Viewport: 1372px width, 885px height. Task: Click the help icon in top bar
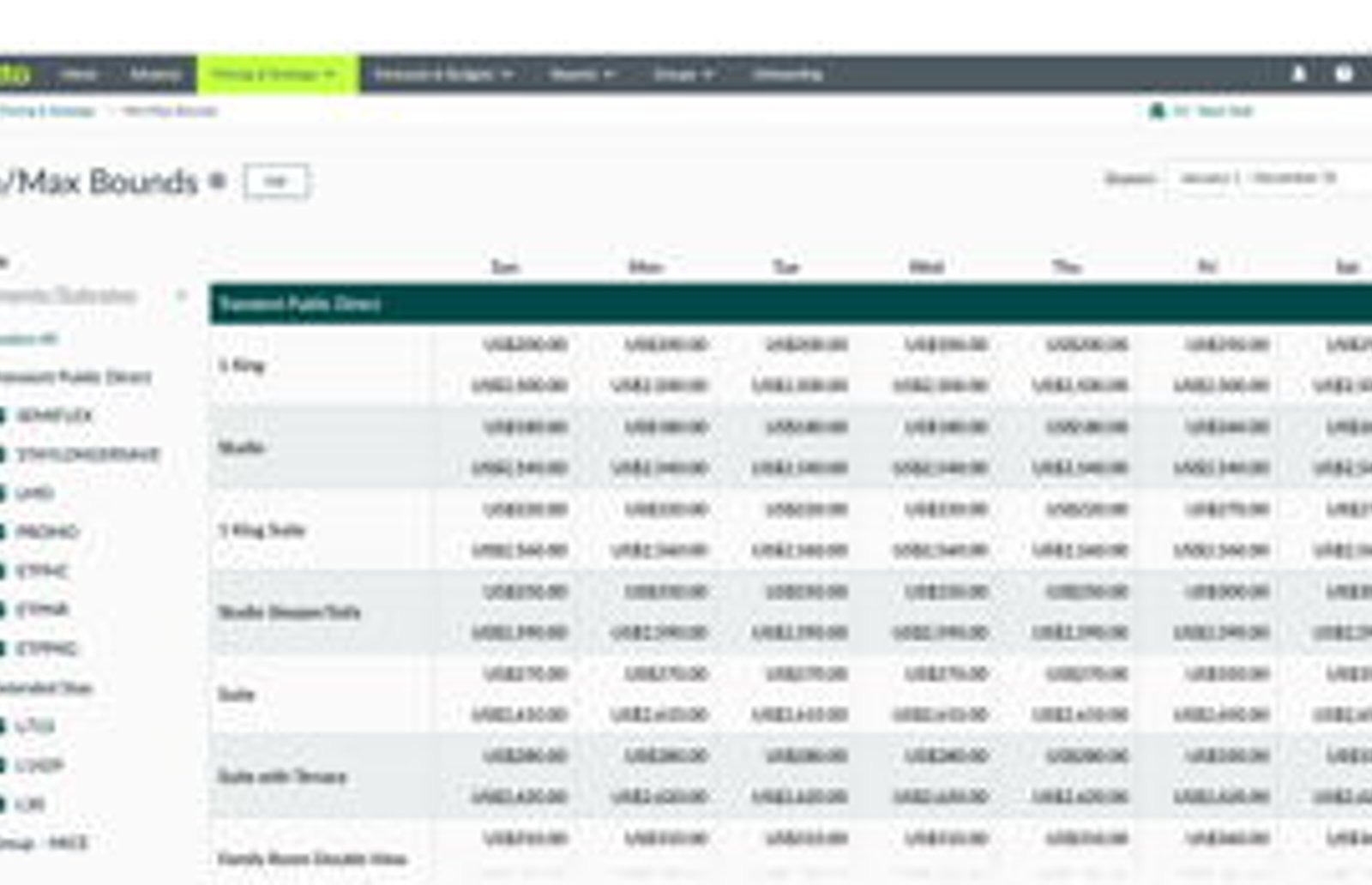[x=1344, y=74]
